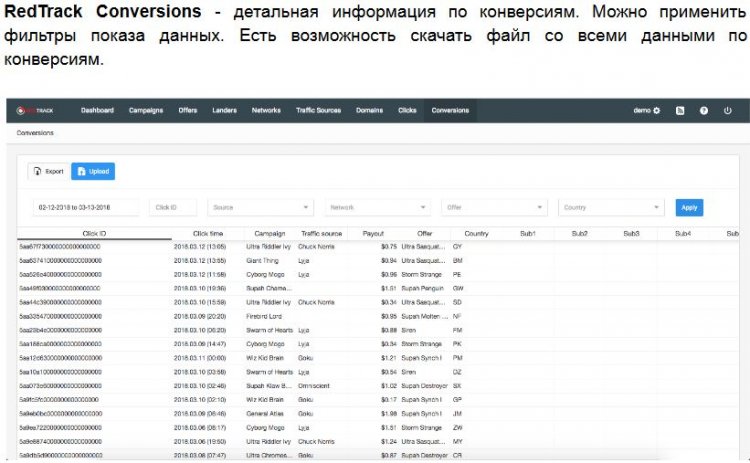750x463 pixels.
Task: Click the Firebird Lord campaign cell
Action: (264, 316)
